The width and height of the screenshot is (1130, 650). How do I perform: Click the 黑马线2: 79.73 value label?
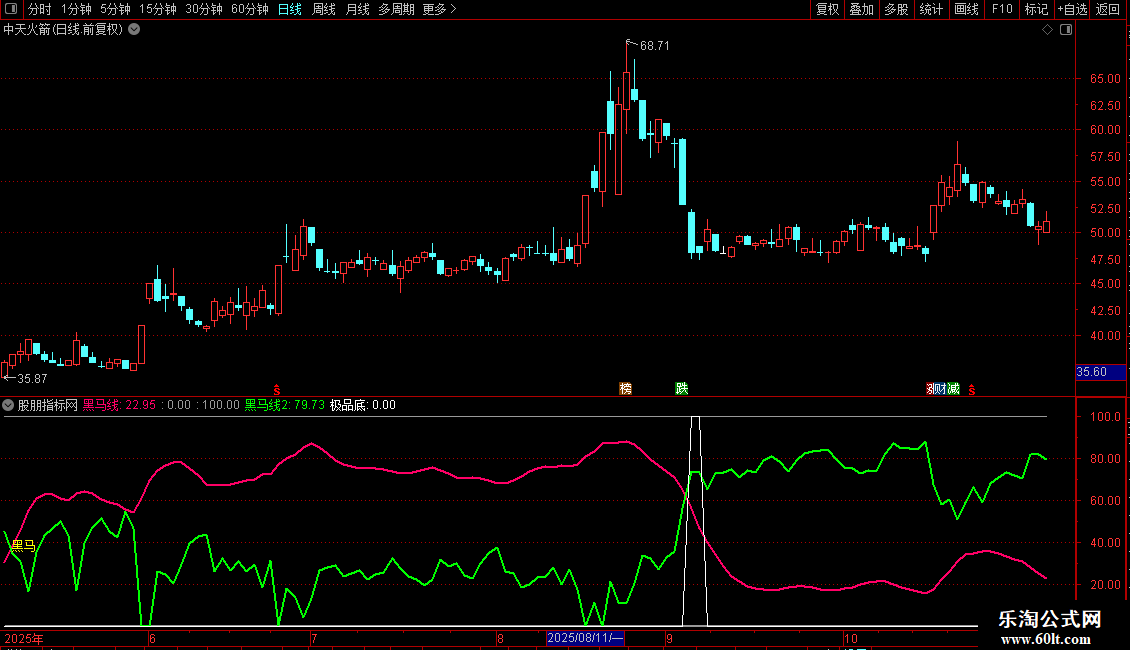click(x=285, y=405)
